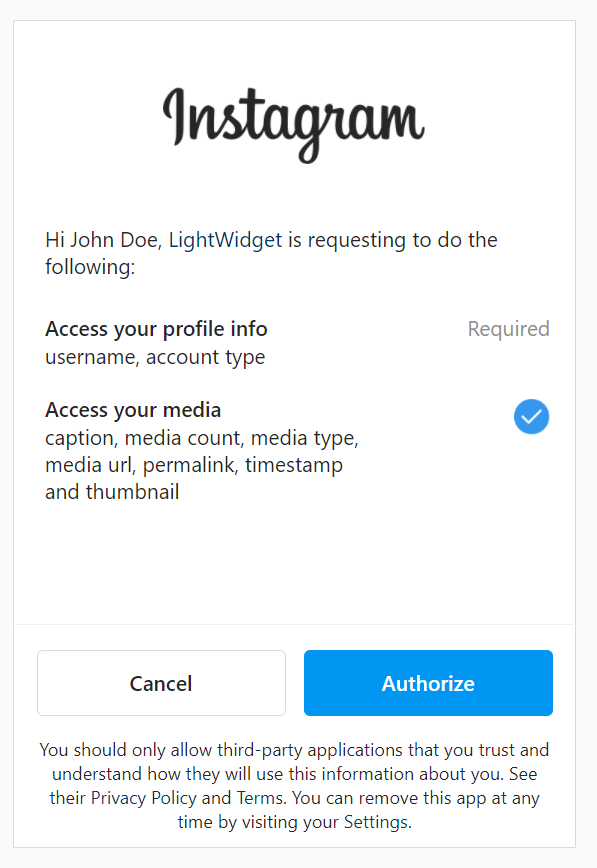The height and width of the screenshot is (868, 597).
Task: Select the Access your profile info heading
Action: click(x=156, y=329)
